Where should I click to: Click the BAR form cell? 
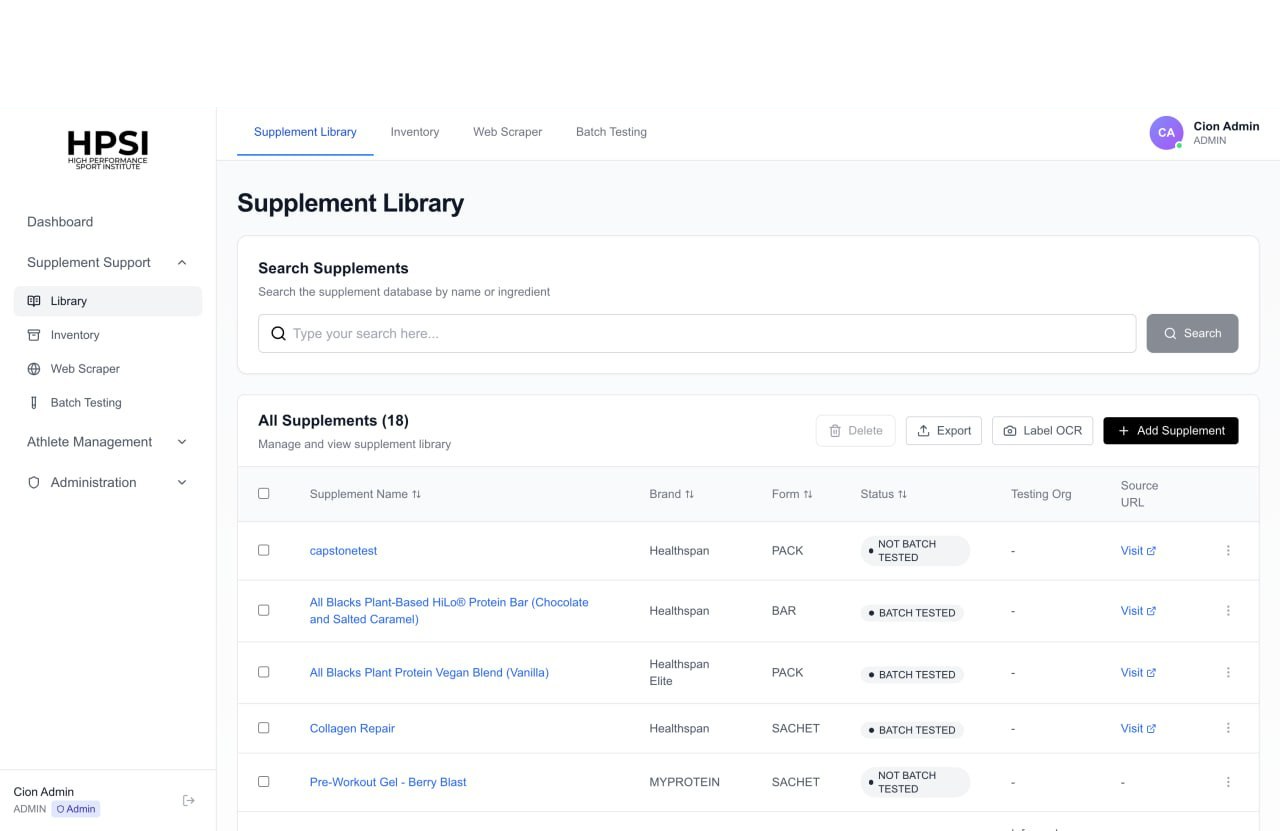click(x=784, y=611)
